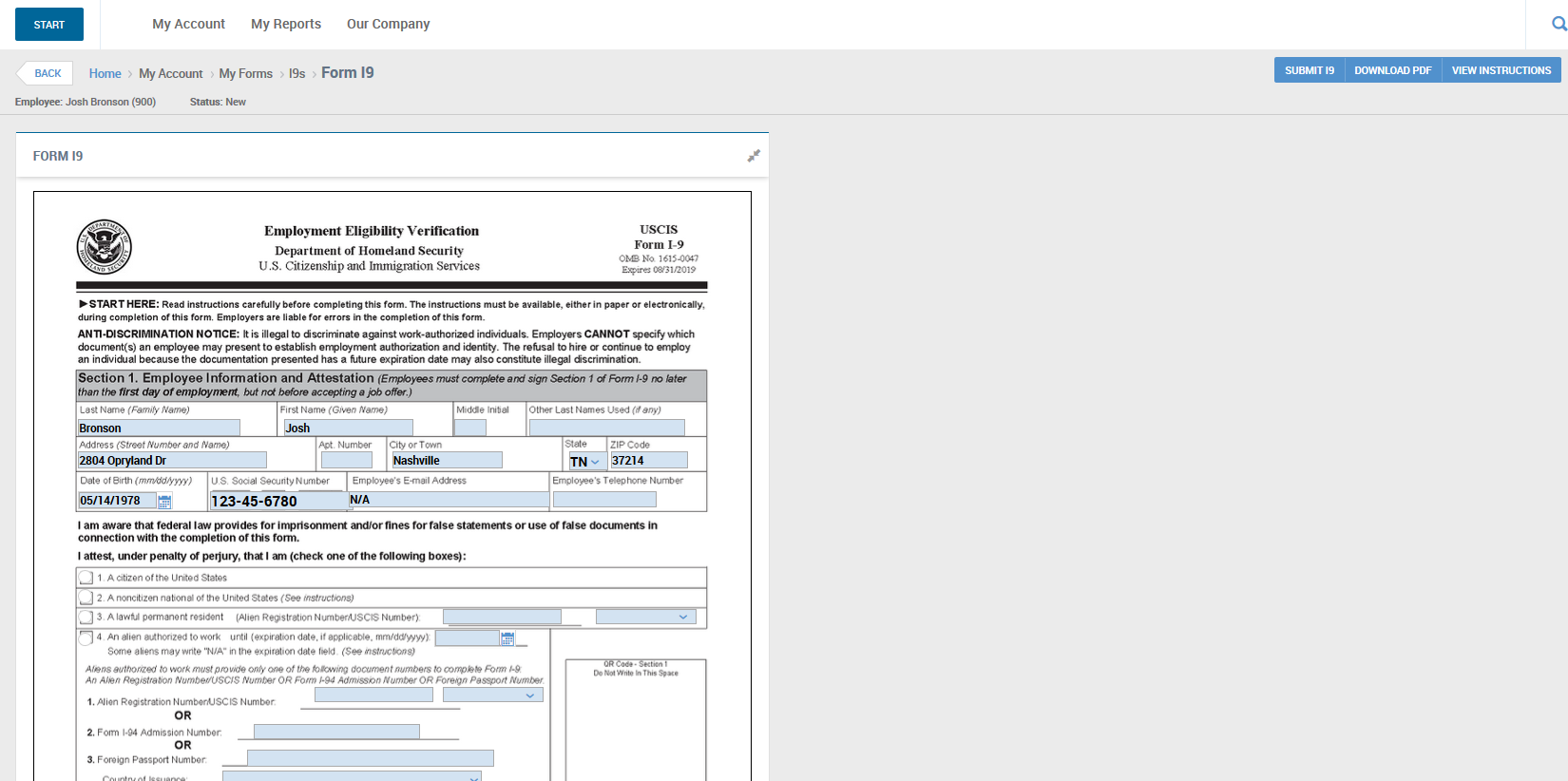Viewport: 1568px width, 781px height.
Task: Click the 'Employment Eligibility Verification' heading
Action: coord(372,231)
